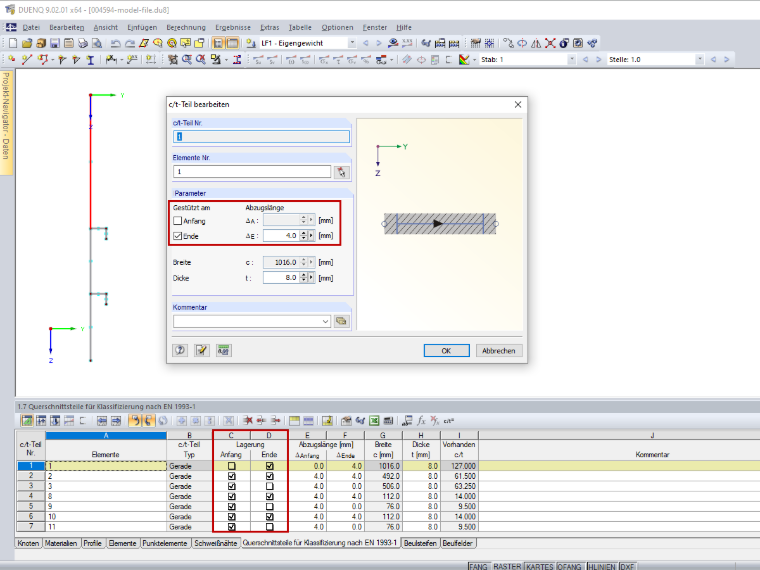Image resolution: width=760 pixels, height=570 pixels.
Task: Click the Excel export icon in table toolbar
Action: (x=374, y=420)
